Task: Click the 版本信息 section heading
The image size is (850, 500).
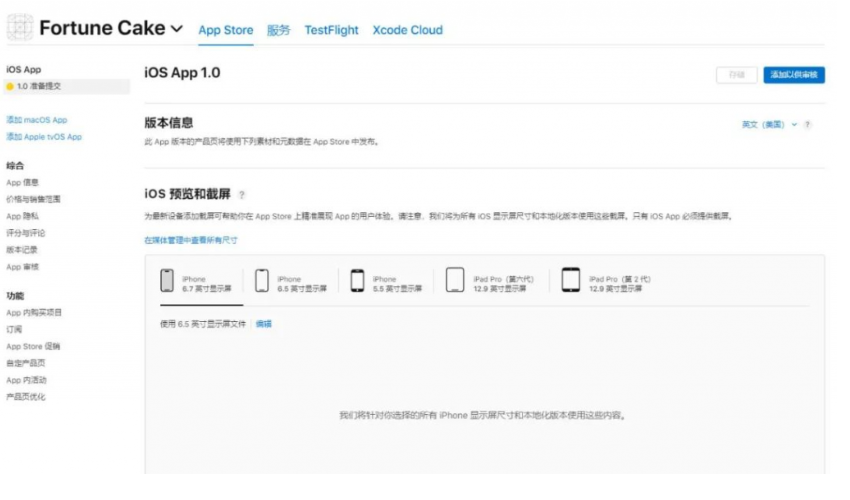Action: (169, 123)
